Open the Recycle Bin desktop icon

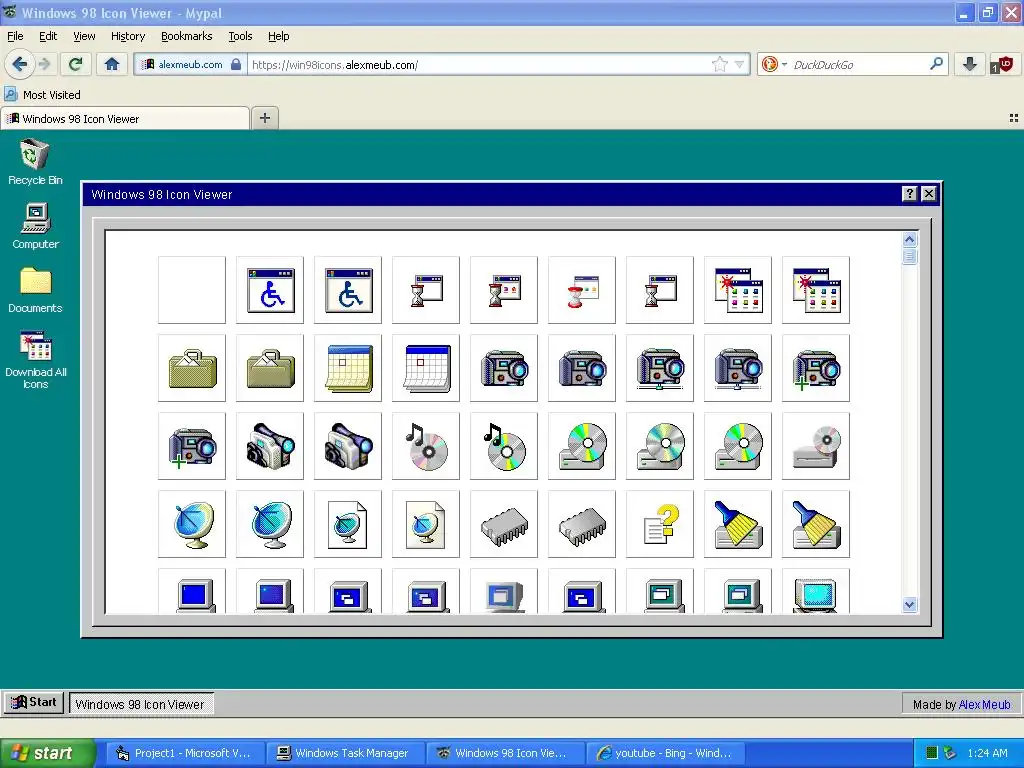pos(35,162)
